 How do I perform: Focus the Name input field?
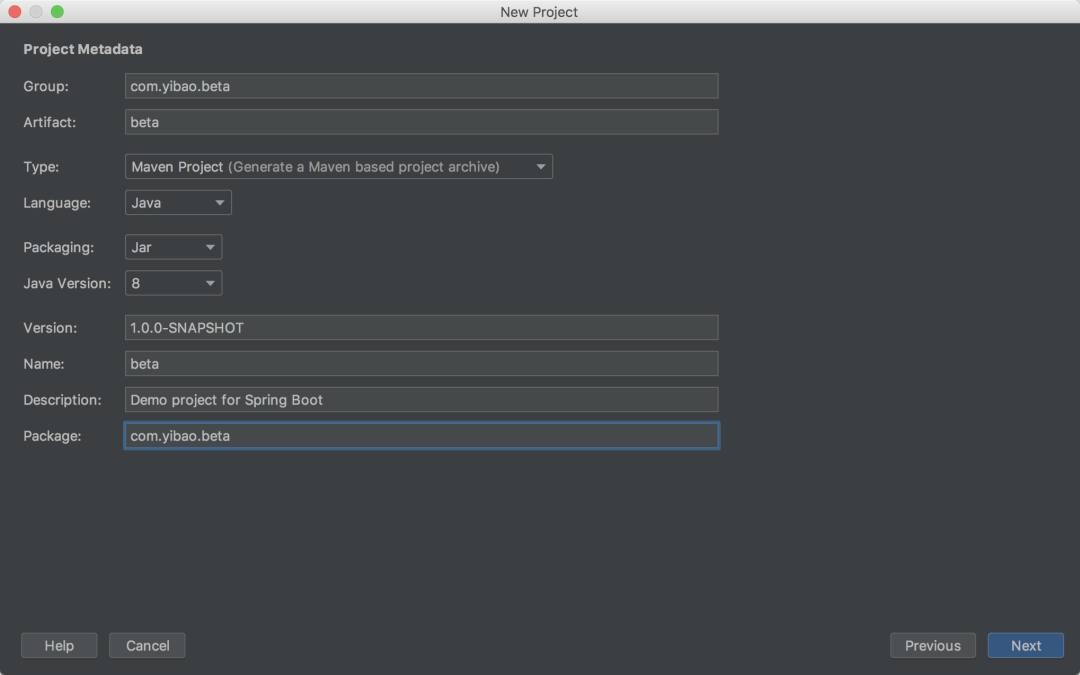click(x=421, y=364)
